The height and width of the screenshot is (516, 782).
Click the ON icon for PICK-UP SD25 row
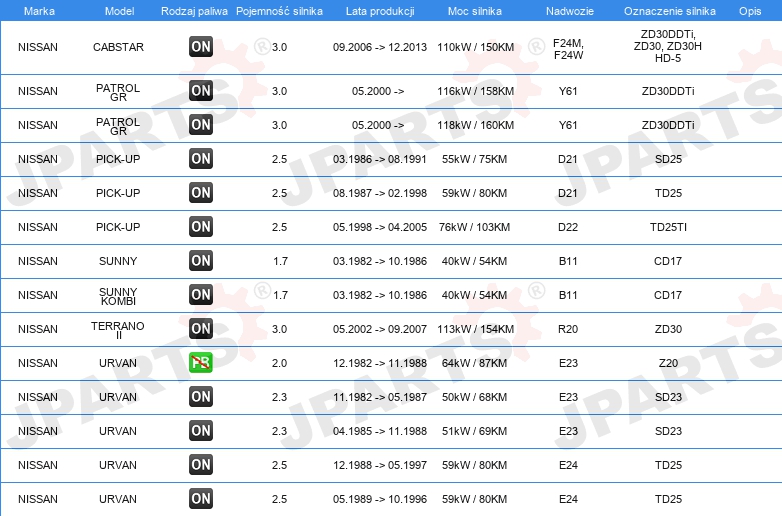click(201, 159)
